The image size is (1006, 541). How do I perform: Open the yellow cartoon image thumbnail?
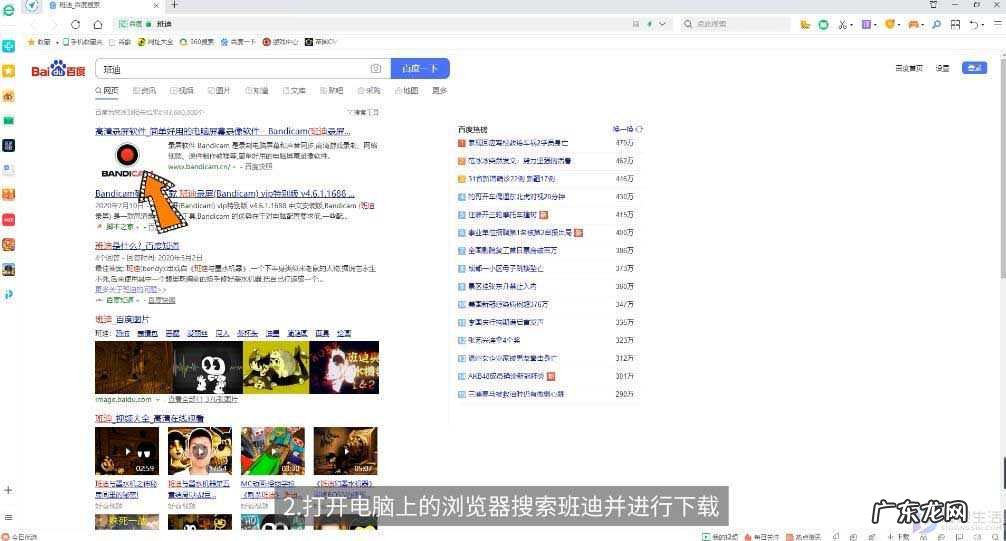coord(276,368)
